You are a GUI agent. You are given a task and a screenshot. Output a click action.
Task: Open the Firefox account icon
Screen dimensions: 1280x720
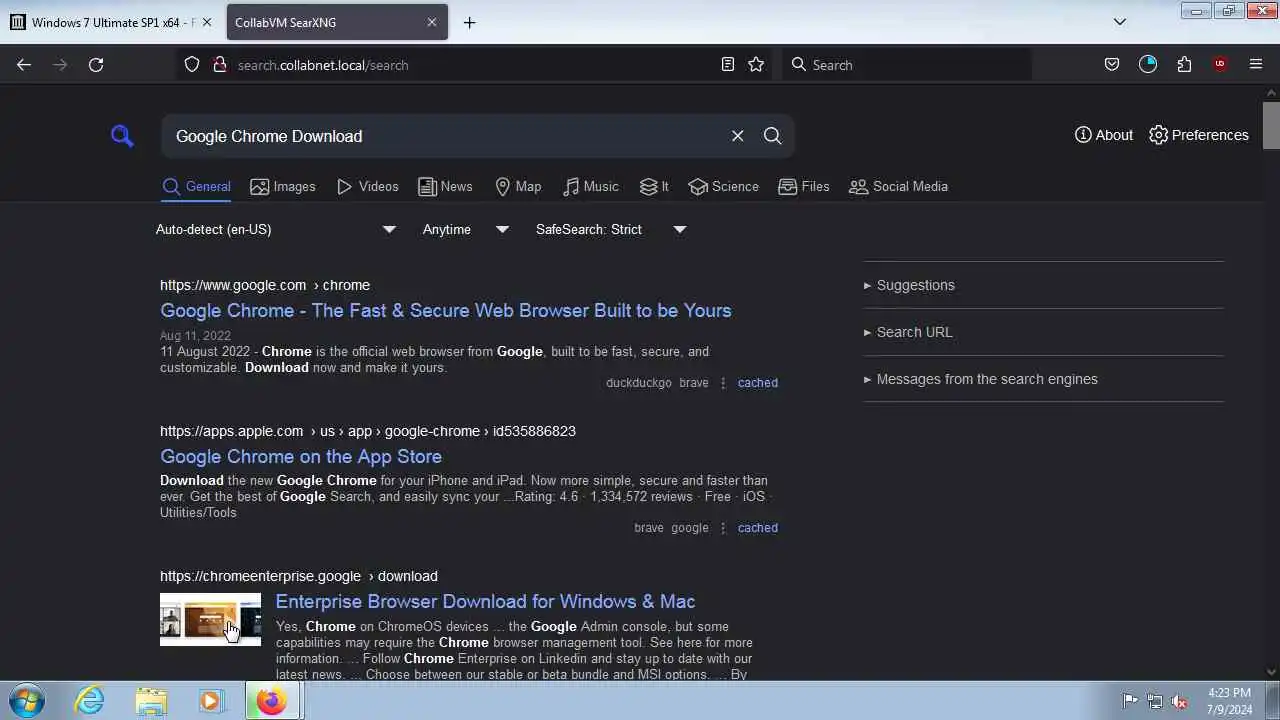(1148, 64)
